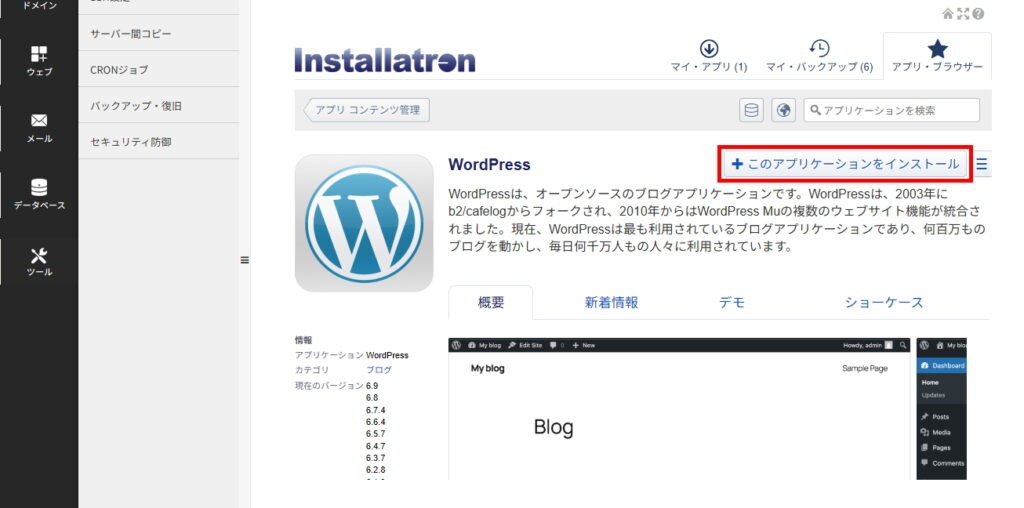Click the WordPress blog screenshot preview
Screen dimensions: 1024x508
tap(679, 409)
